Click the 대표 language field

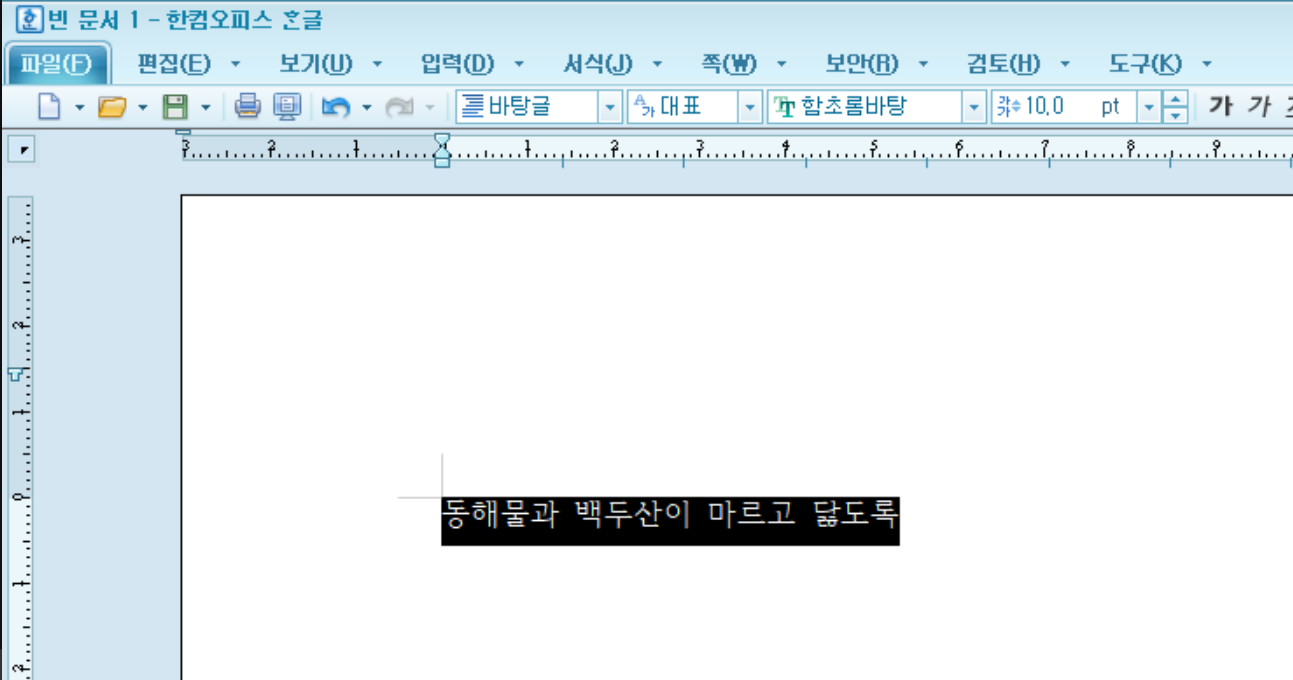click(683, 107)
